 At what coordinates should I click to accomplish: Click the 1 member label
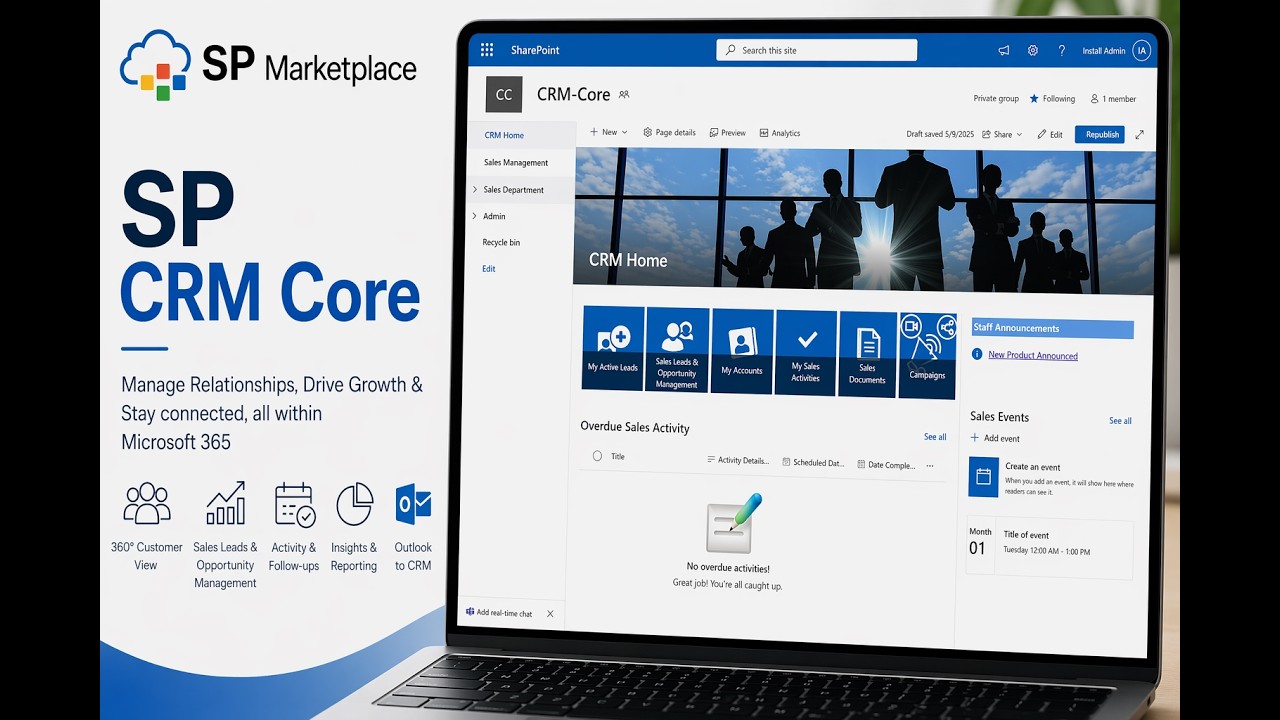click(1113, 99)
